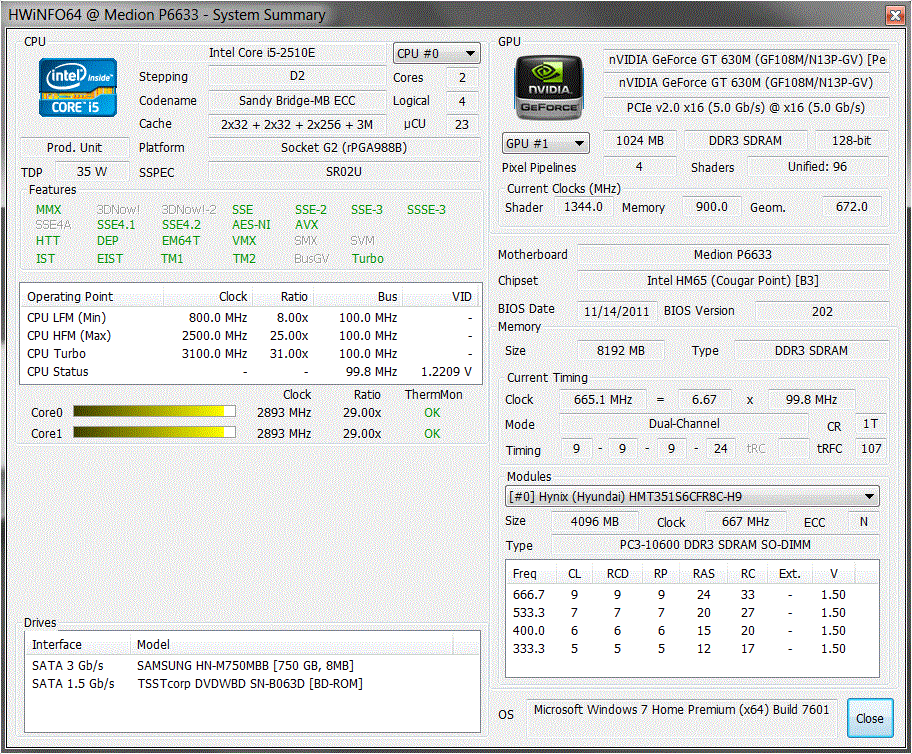The height and width of the screenshot is (754, 912).
Task: Select the TSSTcorp DVDWBD drive row
Action: point(252,684)
